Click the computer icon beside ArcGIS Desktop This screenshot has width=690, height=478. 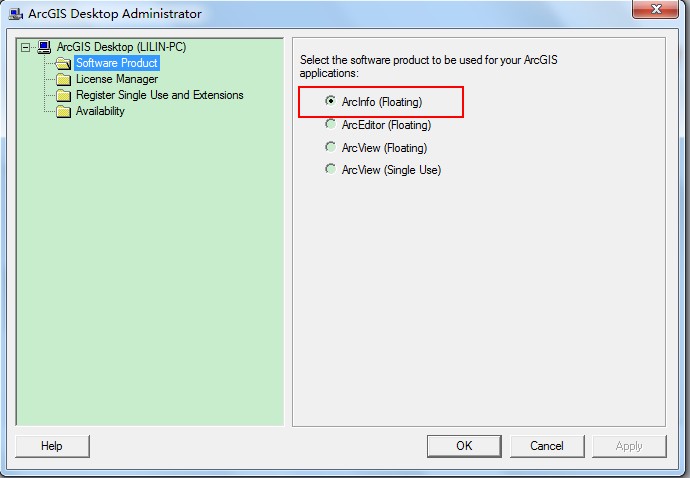[44, 47]
